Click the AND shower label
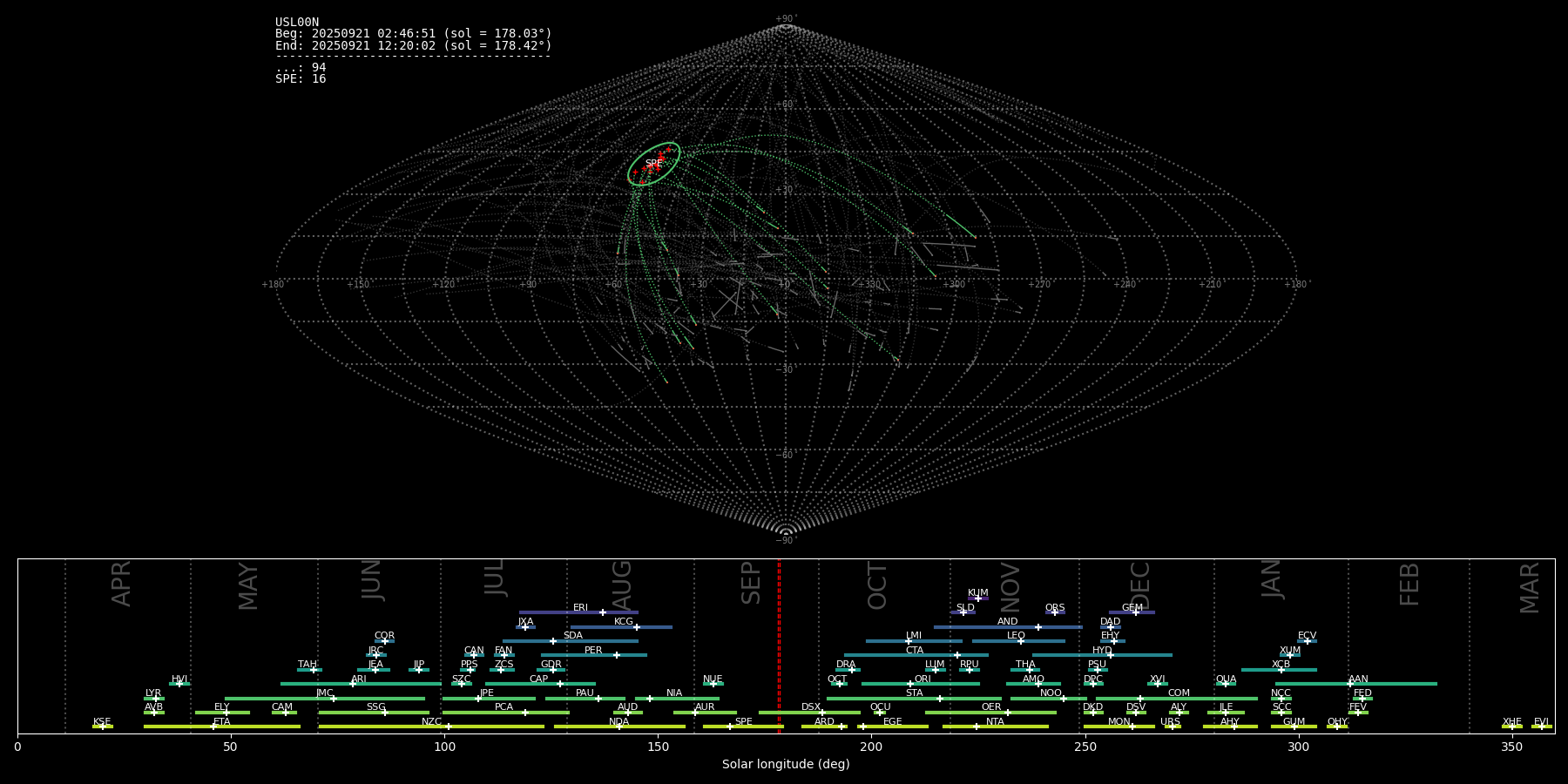Viewport: 1568px width, 784px height. click(x=1008, y=622)
